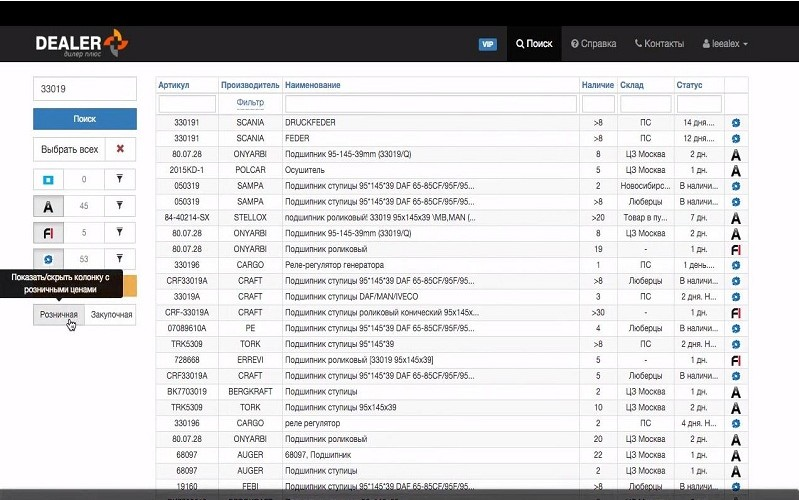
Task: Select the Осушитель name cell
Action: tap(431, 170)
